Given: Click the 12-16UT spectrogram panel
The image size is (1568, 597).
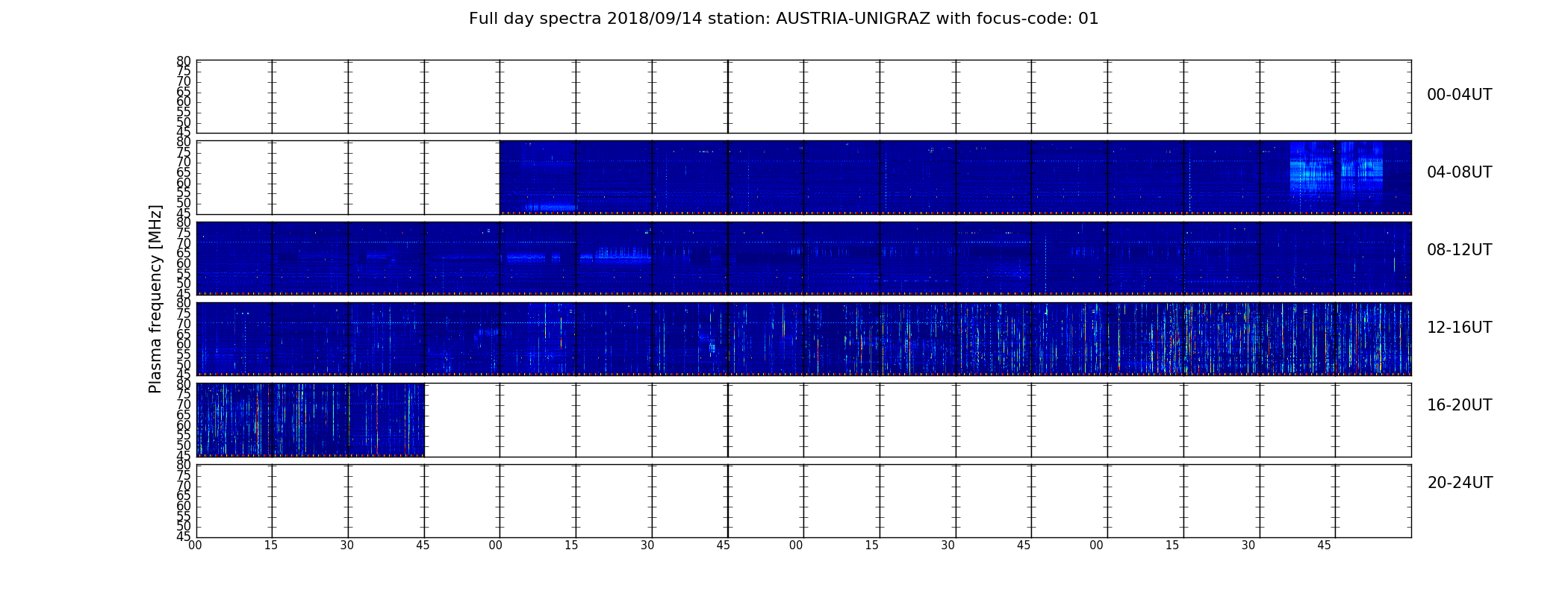Looking at the screenshot, I should click(x=803, y=339).
